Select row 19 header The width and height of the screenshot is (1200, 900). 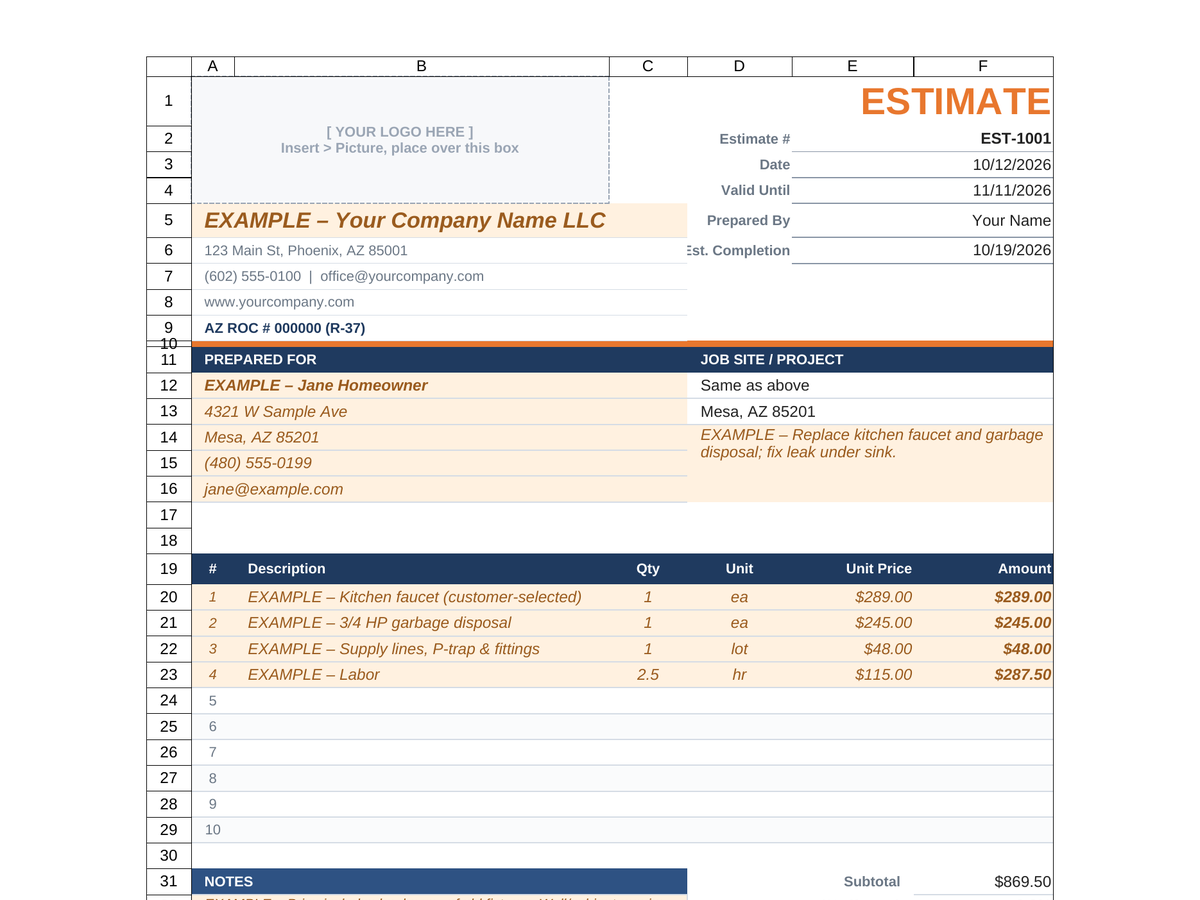pos(169,569)
